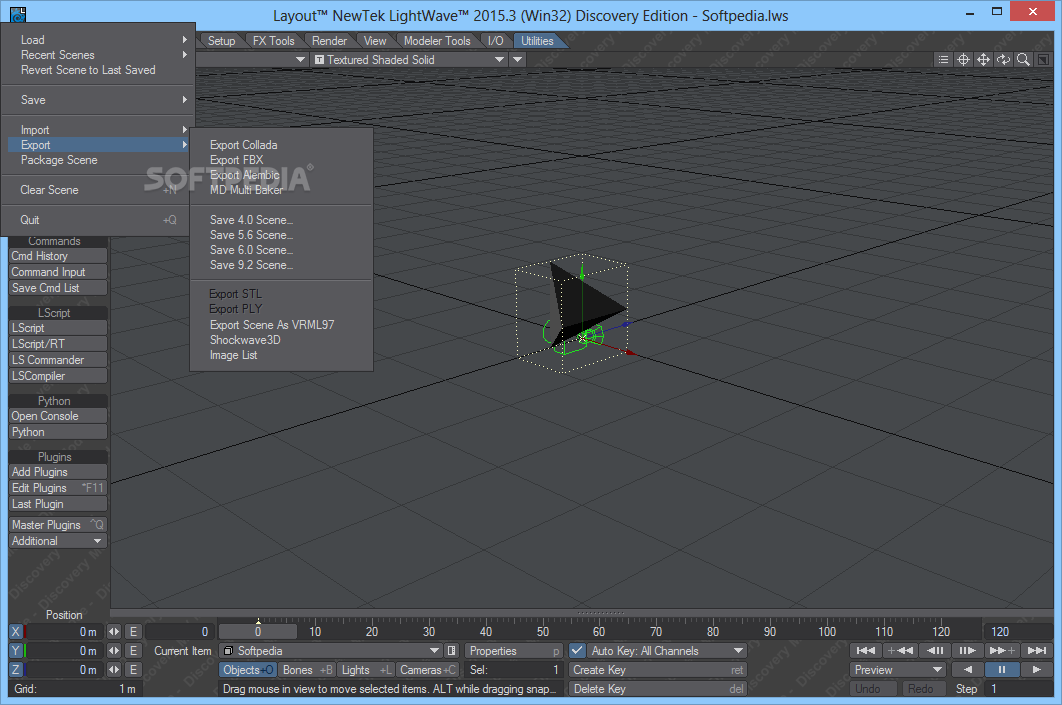Image resolution: width=1062 pixels, height=705 pixels.
Task: Open the Render tab
Action: coord(329,41)
